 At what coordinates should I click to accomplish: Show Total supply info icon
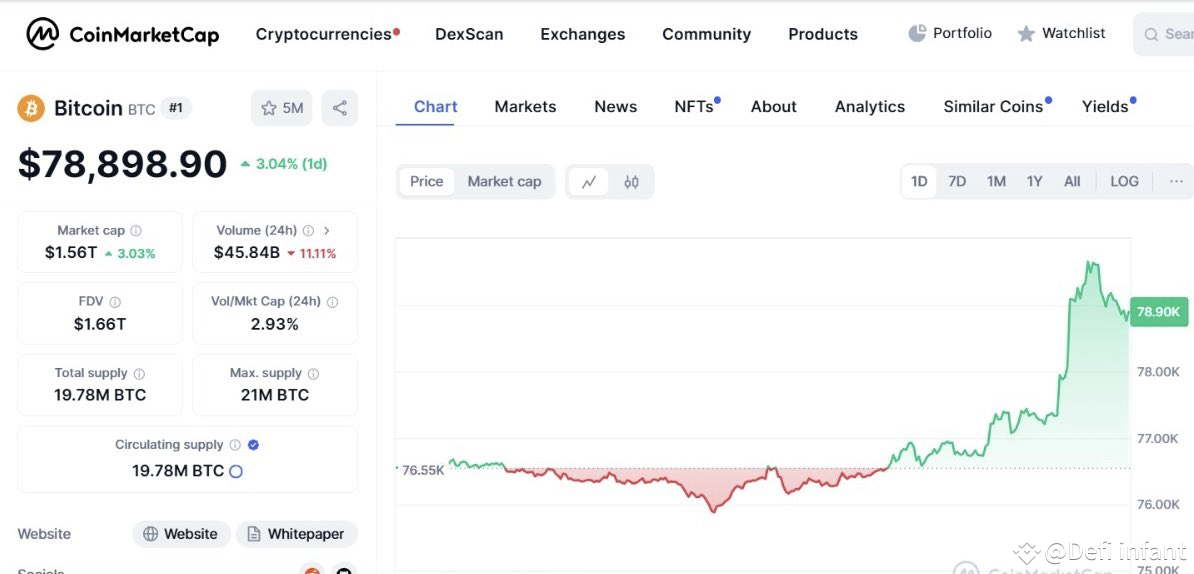point(139,374)
